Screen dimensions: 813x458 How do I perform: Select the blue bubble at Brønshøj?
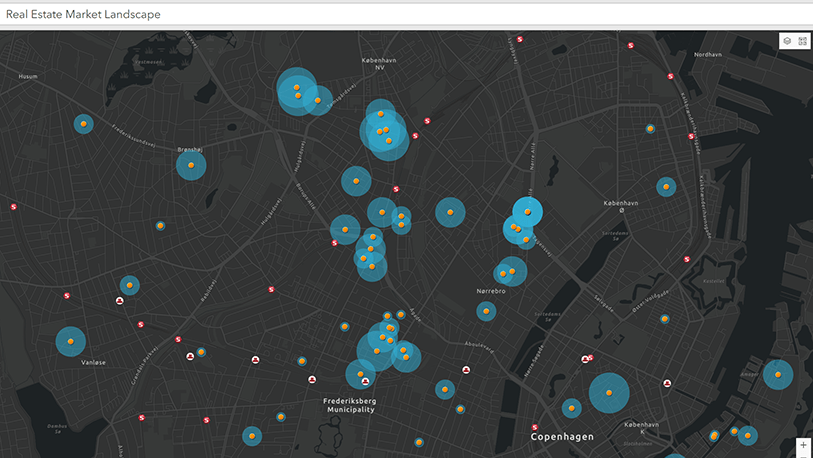[x=191, y=165]
